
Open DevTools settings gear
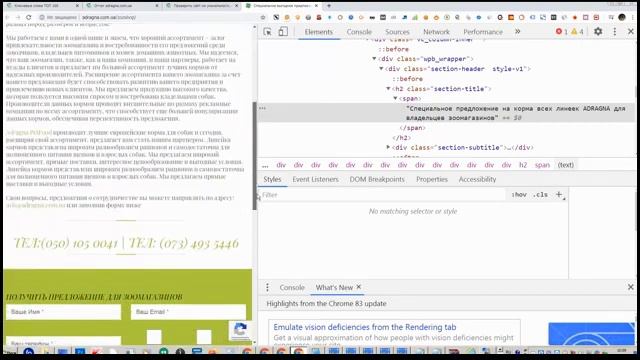(x=598, y=31)
